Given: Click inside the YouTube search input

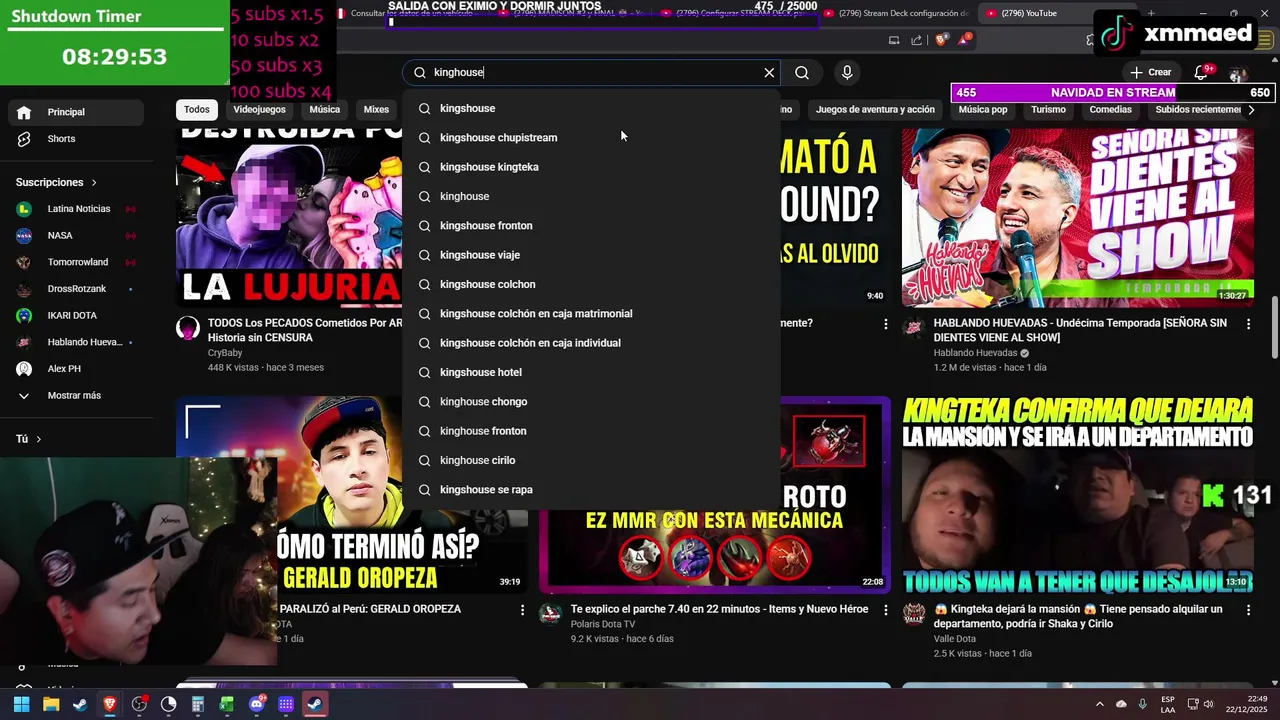Looking at the screenshot, I should coord(590,73).
